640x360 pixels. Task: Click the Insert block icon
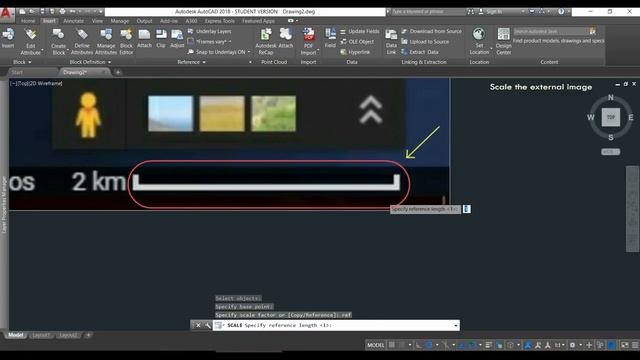point(8,35)
